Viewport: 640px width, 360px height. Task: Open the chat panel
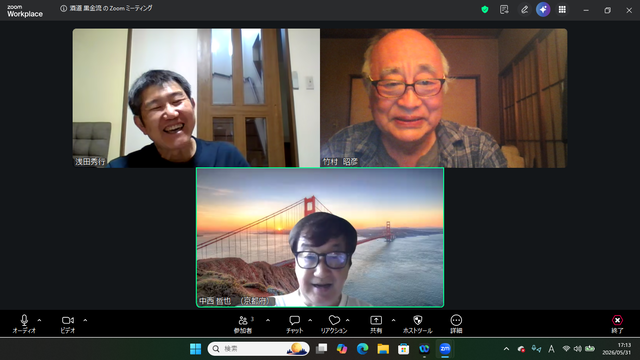(294, 324)
